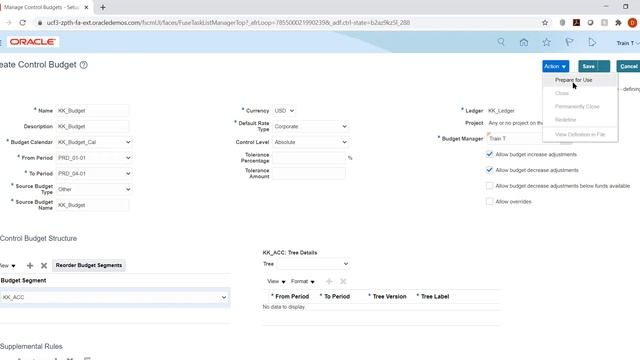Click the Cancel button

click(x=628, y=66)
